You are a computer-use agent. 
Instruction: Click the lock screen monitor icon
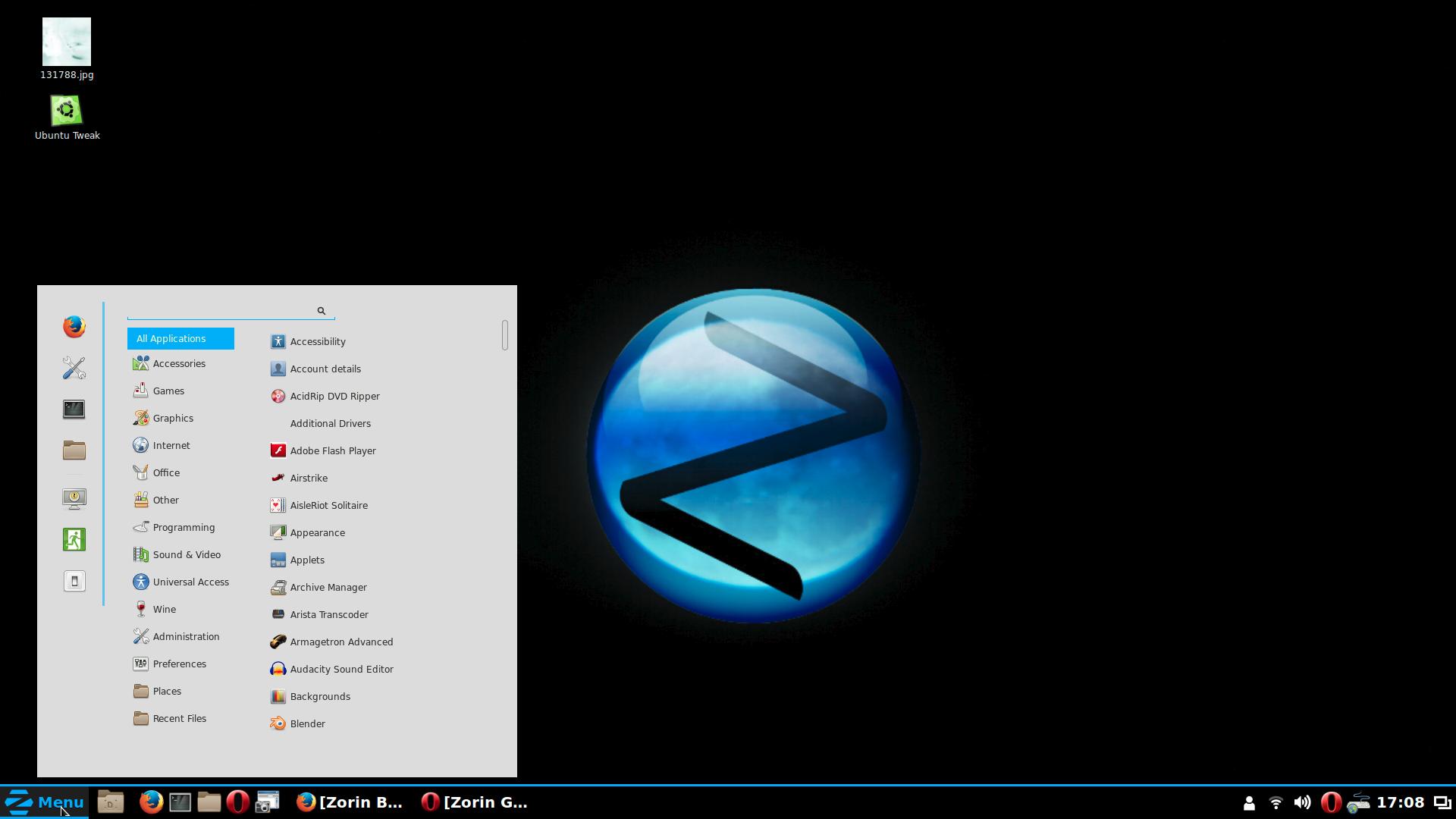[x=74, y=498]
